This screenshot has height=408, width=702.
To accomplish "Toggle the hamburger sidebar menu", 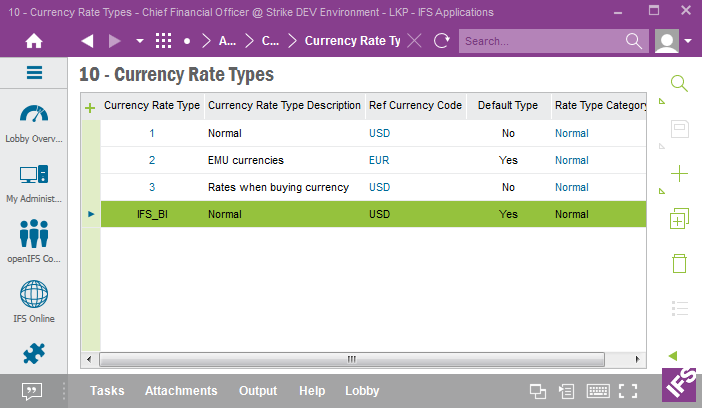I will tap(34, 72).
